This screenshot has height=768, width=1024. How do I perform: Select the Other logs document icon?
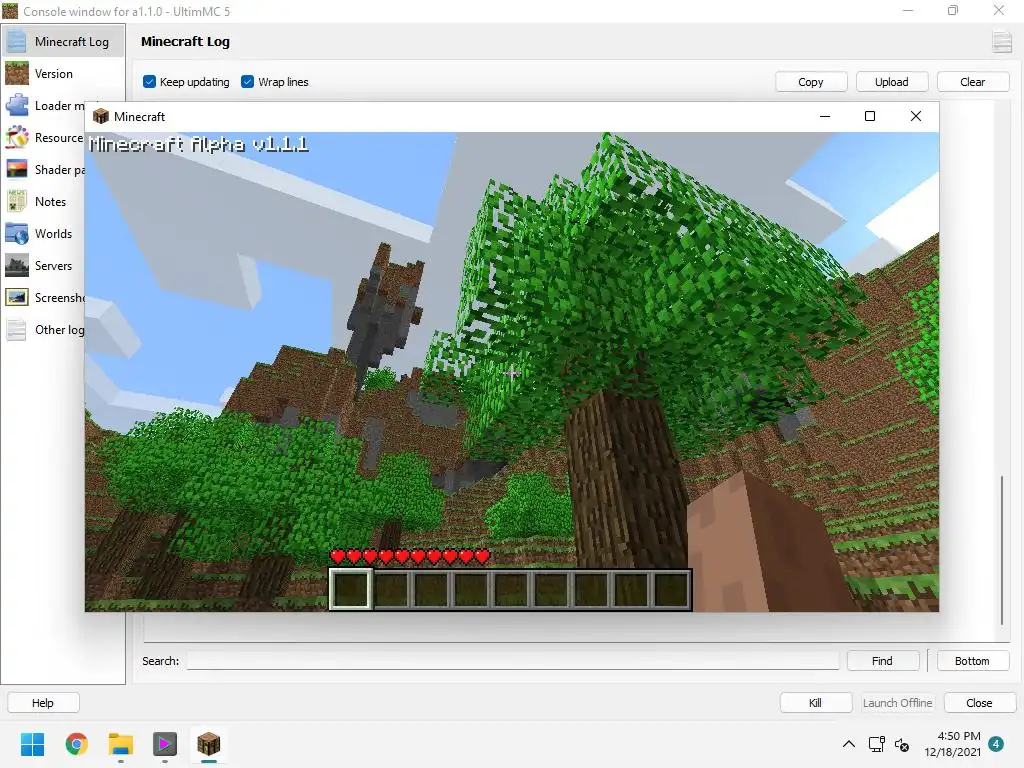point(16,329)
